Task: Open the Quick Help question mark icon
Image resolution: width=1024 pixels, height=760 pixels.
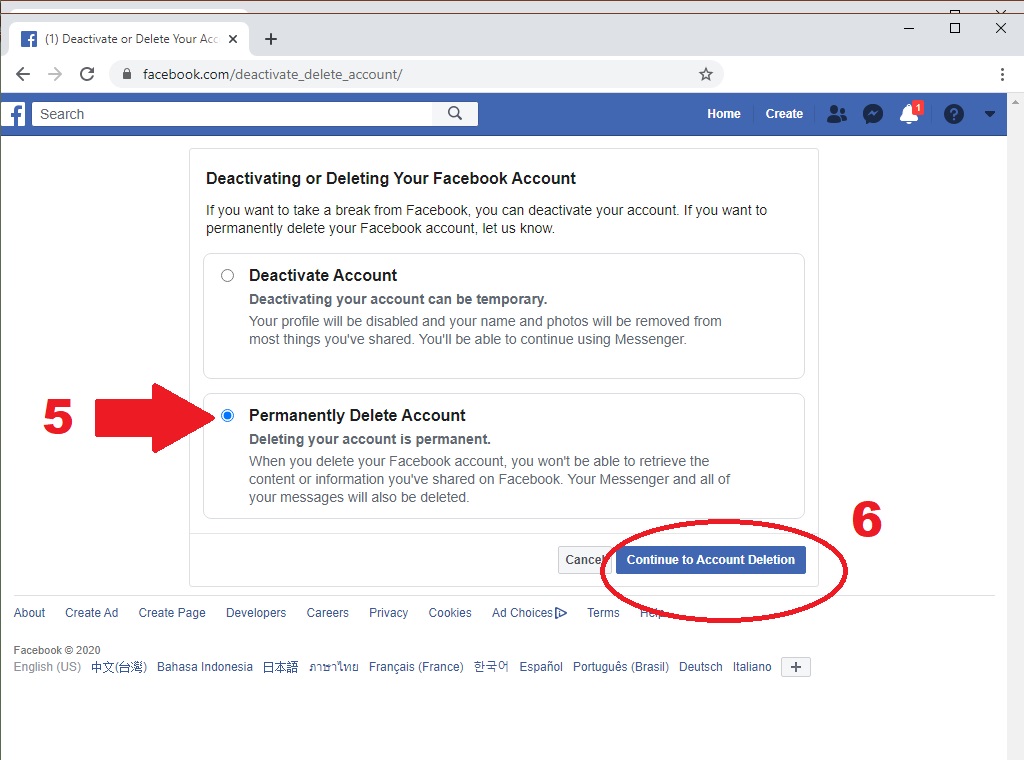Action: (954, 114)
